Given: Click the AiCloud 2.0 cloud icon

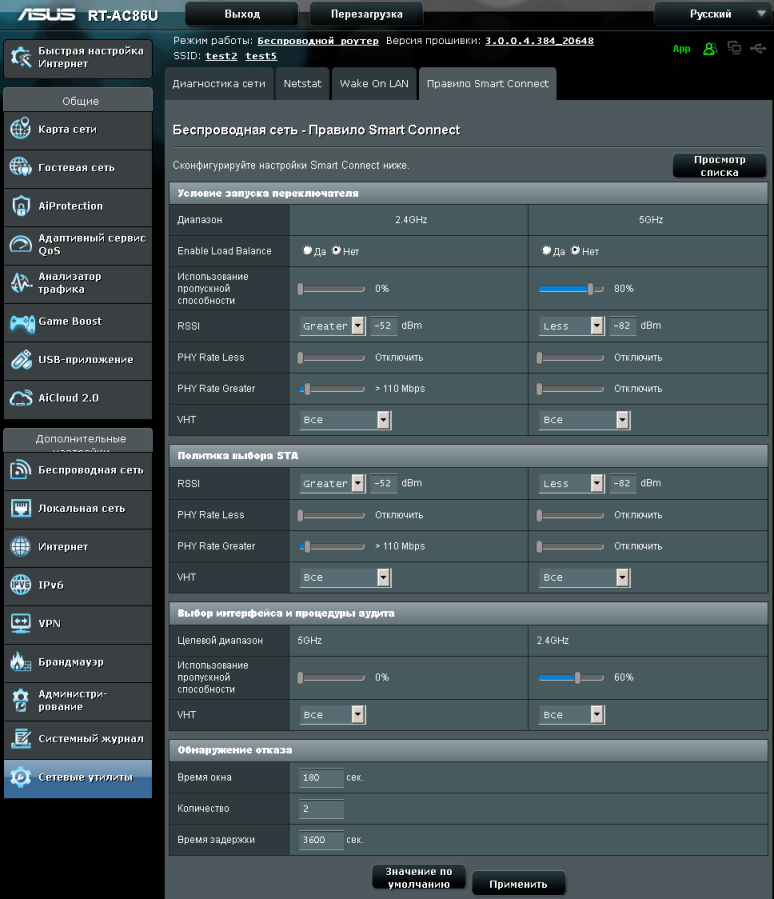Looking at the screenshot, I should tap(21, 398).
